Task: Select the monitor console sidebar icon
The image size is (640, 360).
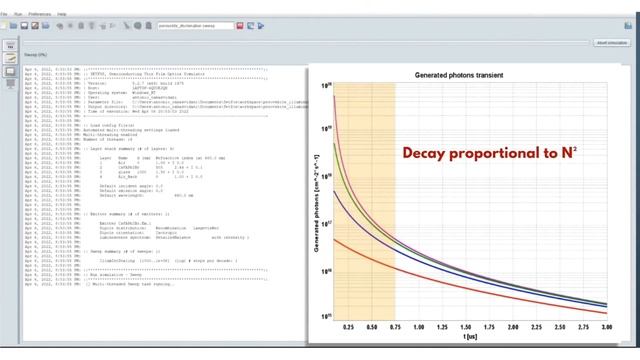Action: pyautogui.click(x=11, y=71)
